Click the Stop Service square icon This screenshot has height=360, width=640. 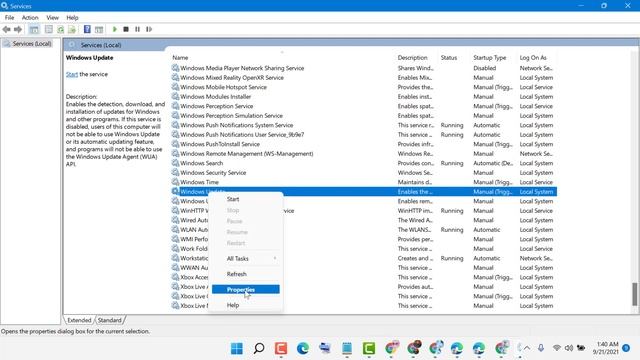pyautogui.click(x=126, y=29)
